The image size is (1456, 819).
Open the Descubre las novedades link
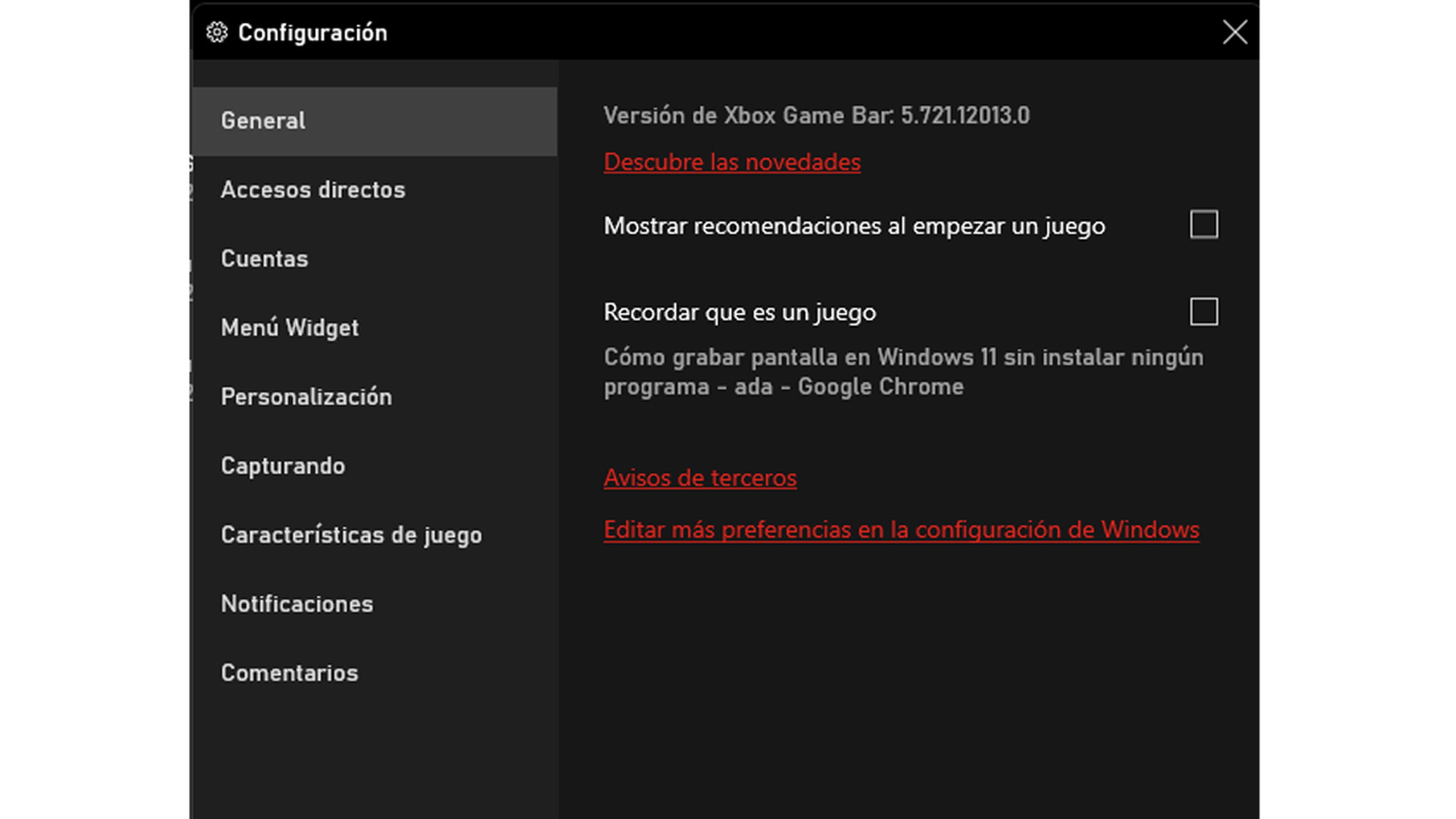(x=732, y=162)
